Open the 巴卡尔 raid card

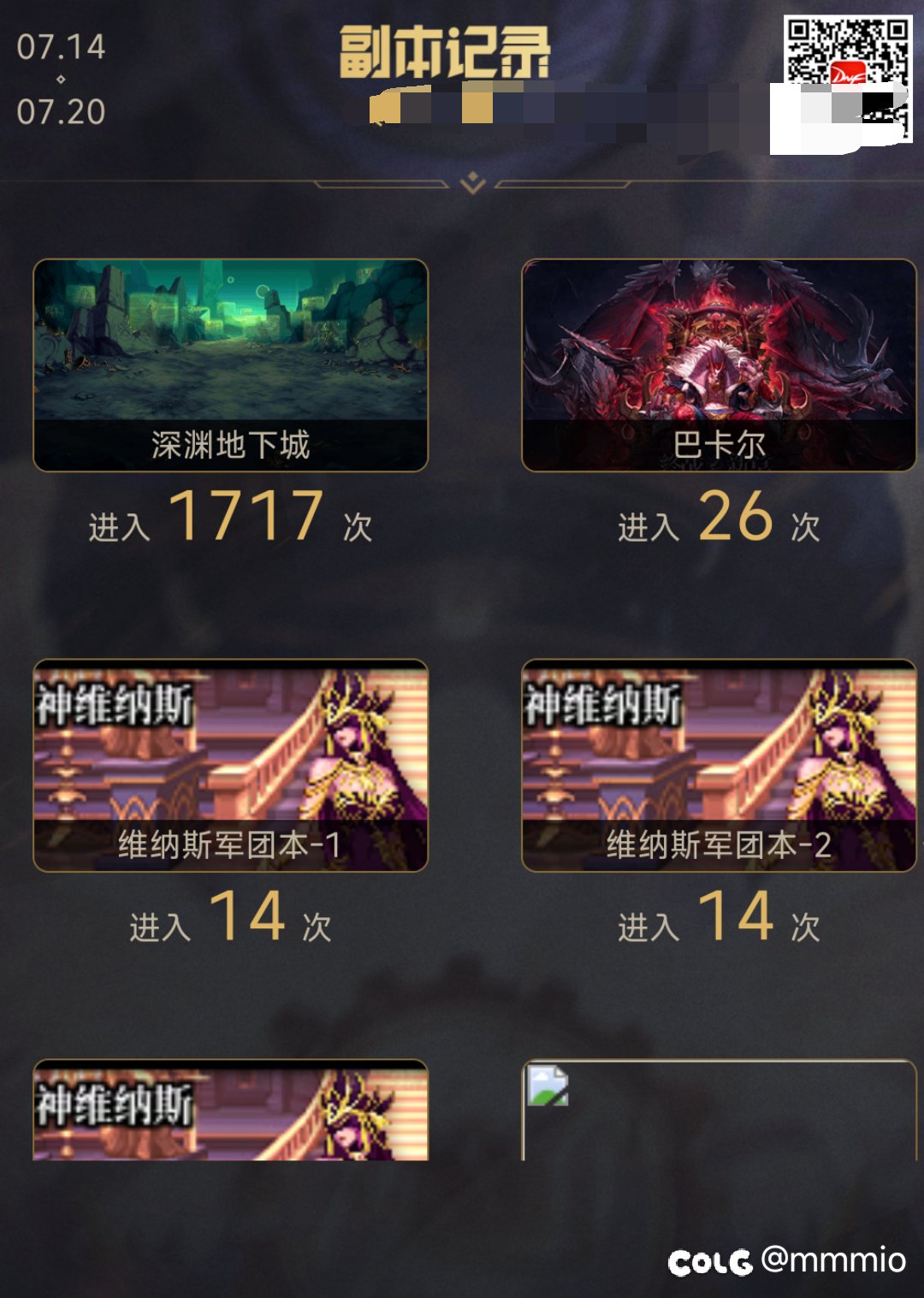click(719, 365)
